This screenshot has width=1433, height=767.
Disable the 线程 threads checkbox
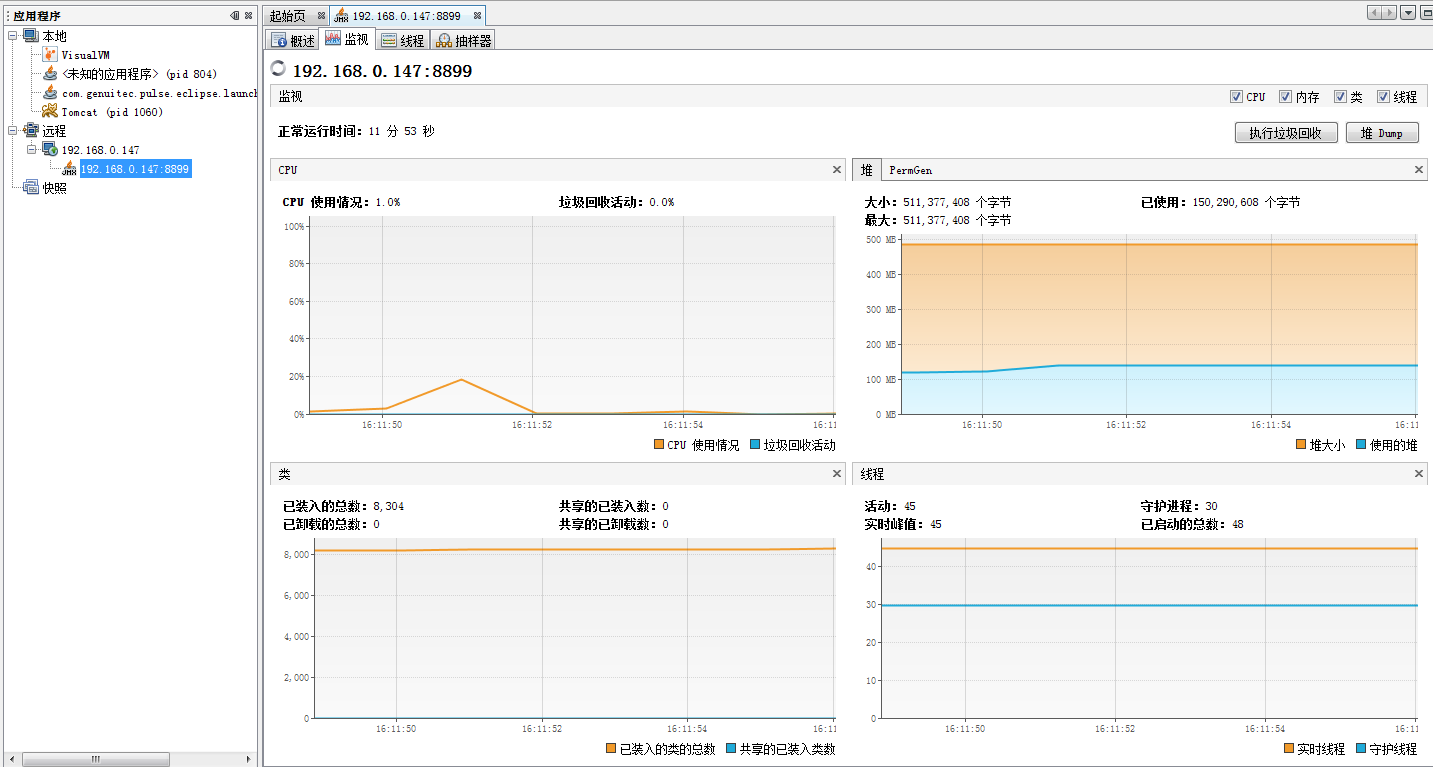1384,97
